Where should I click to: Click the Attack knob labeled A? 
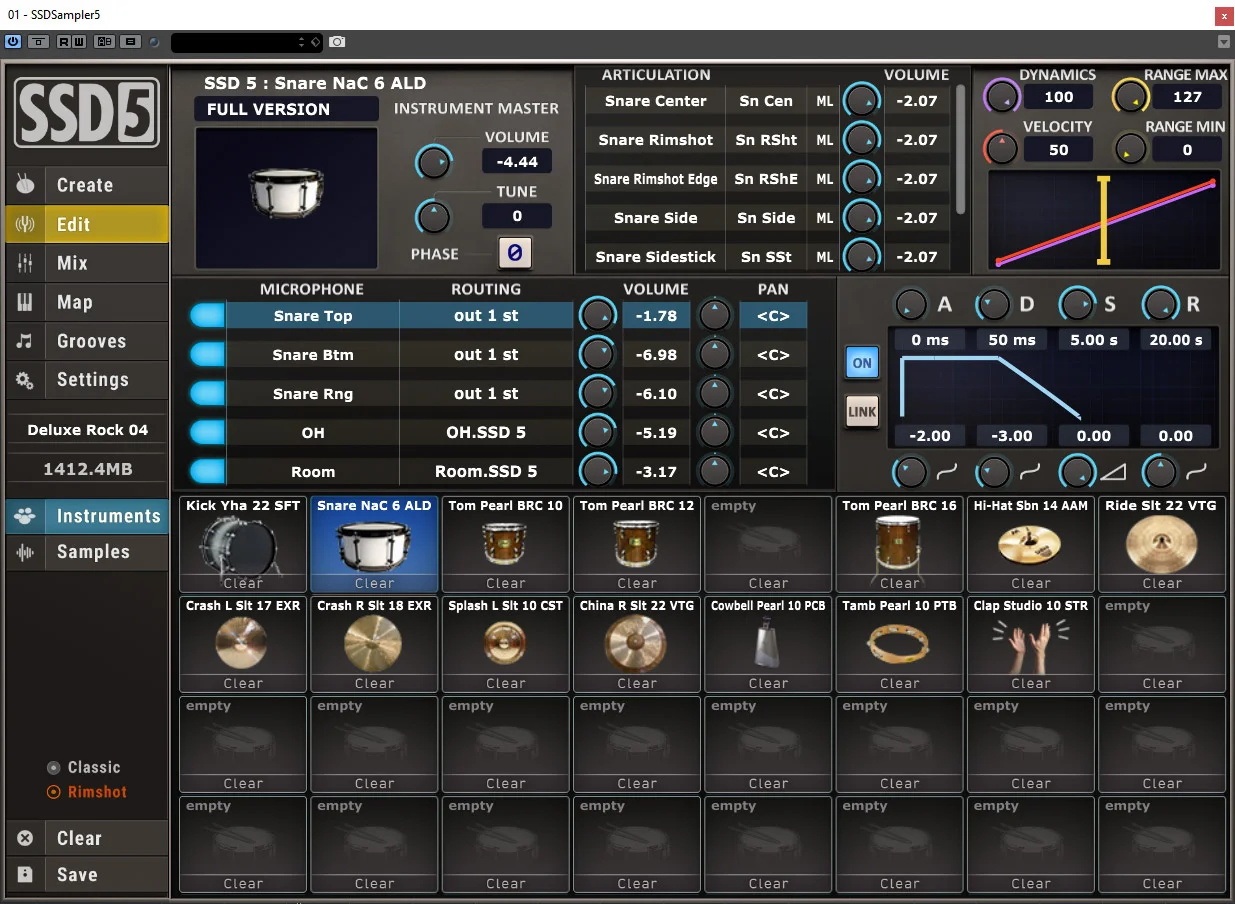910,304
